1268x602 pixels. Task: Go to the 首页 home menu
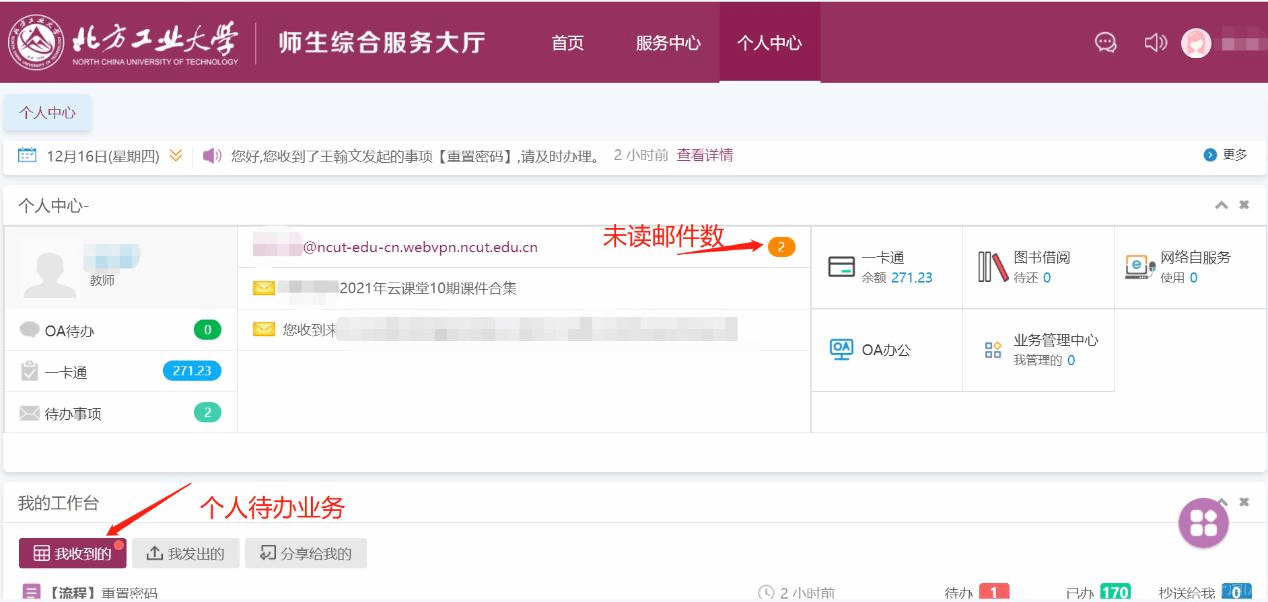[x=567, y=43]
